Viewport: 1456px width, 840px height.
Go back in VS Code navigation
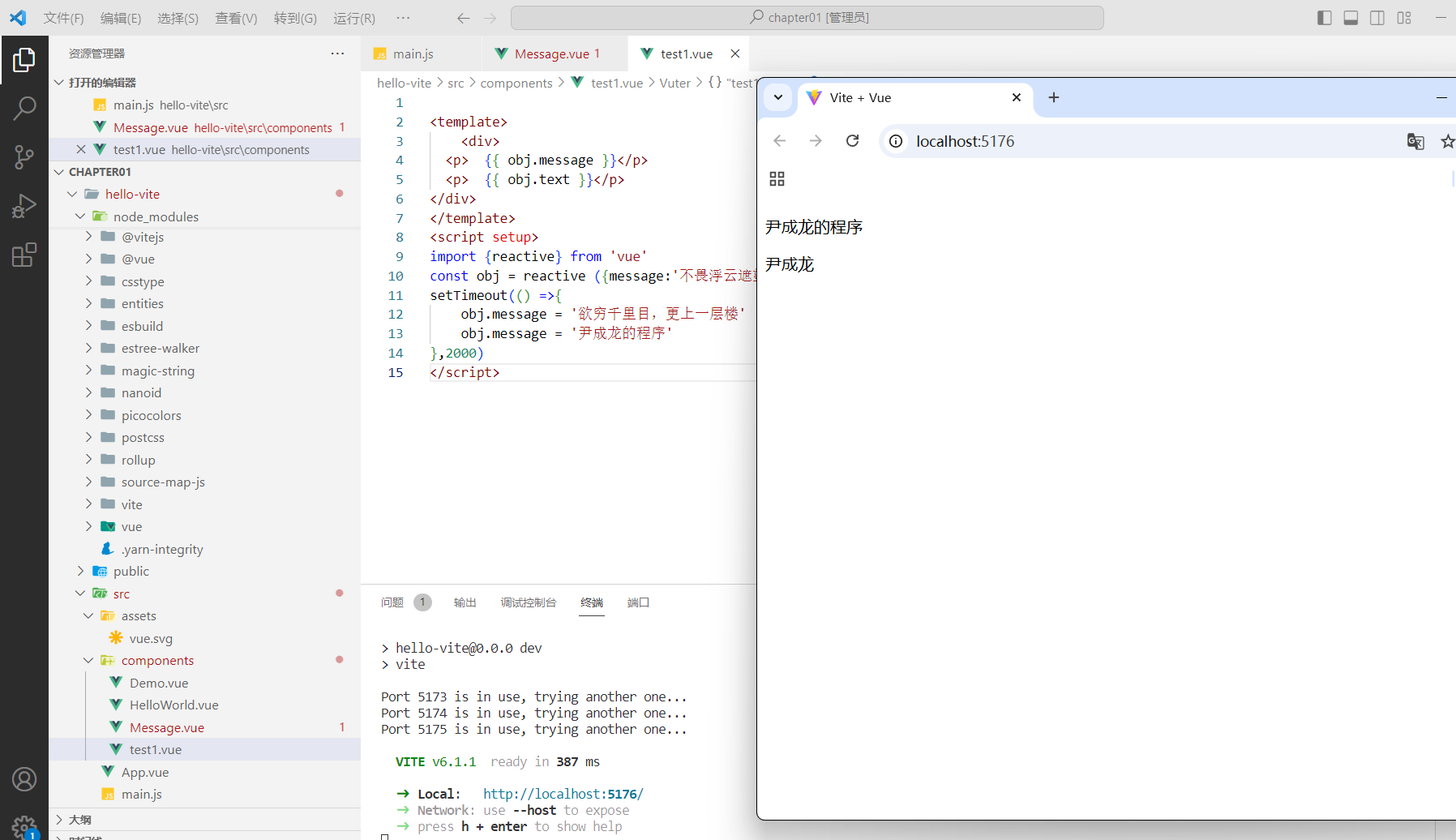click(463, 18)
